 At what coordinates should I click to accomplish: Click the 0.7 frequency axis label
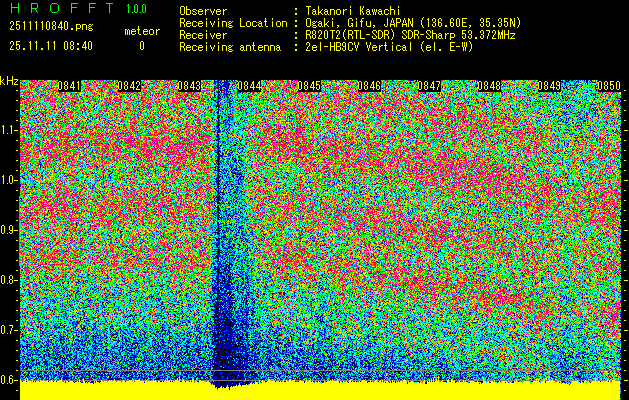click(8, 330)
